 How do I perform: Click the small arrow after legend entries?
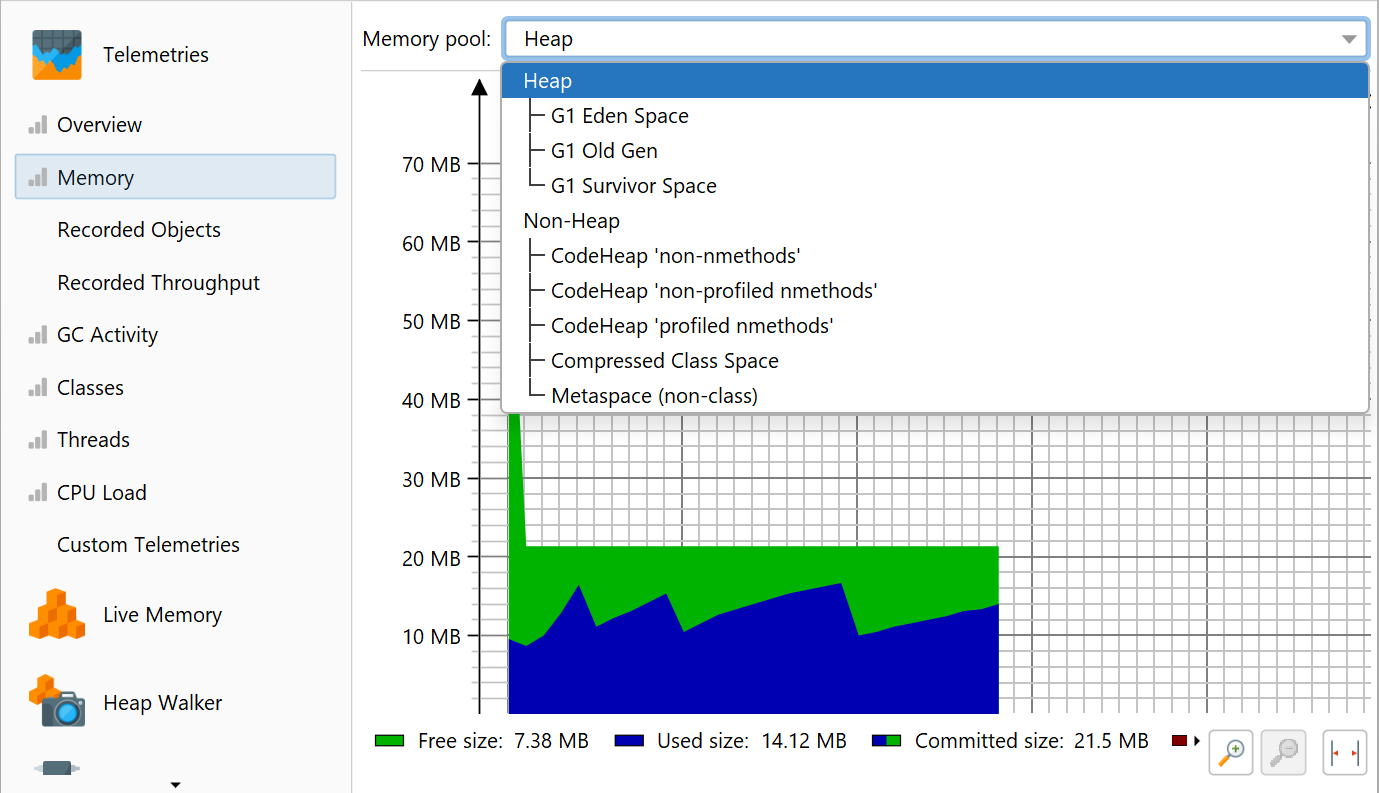(x=1196, y=741)
